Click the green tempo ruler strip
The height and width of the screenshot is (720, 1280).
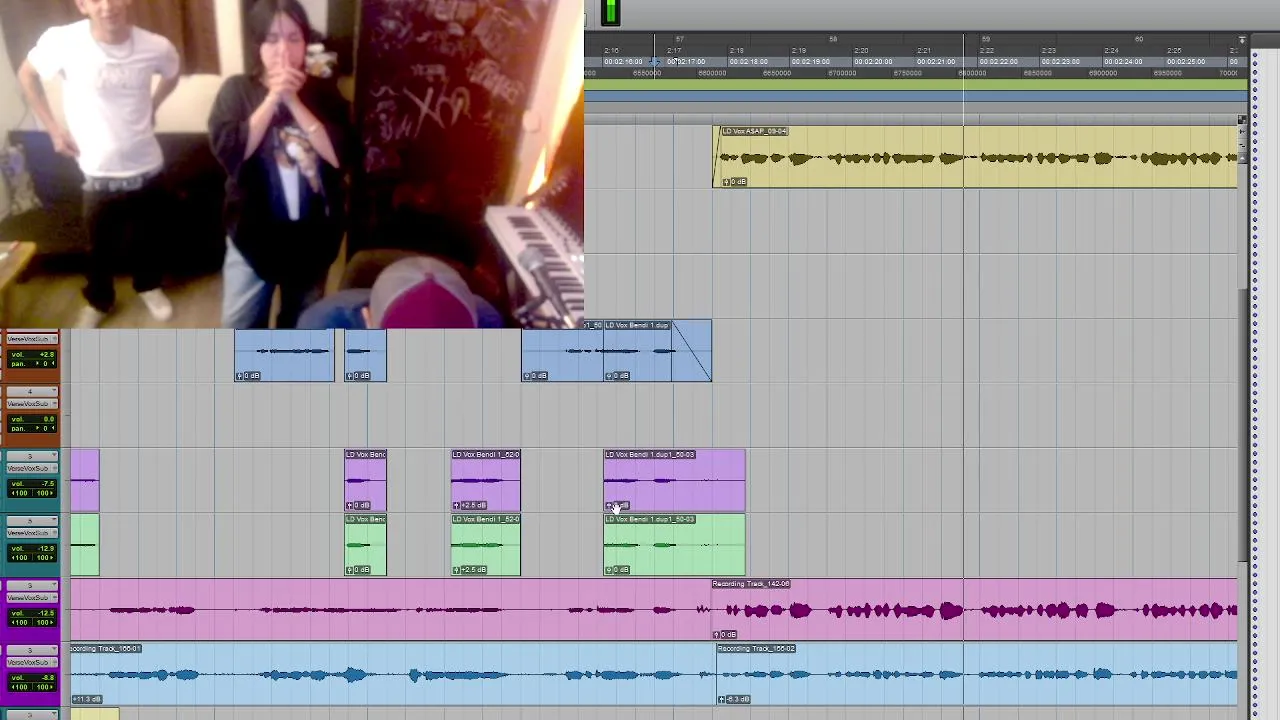(x=916, y=87)
